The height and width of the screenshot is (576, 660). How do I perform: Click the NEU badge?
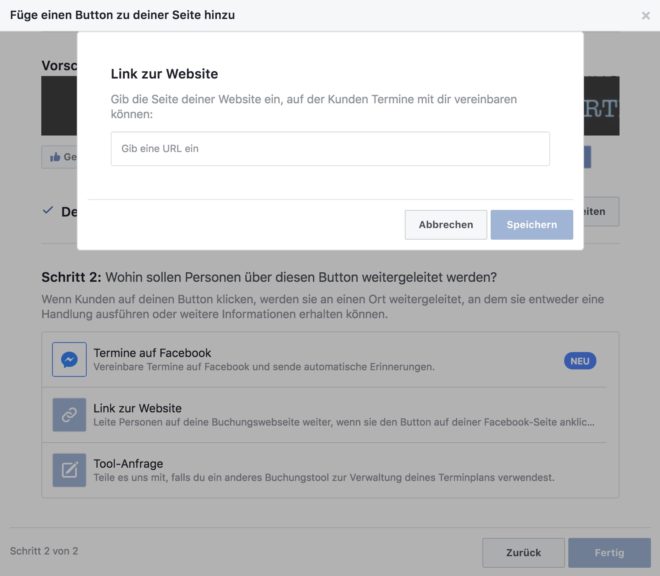coord(580,361)
